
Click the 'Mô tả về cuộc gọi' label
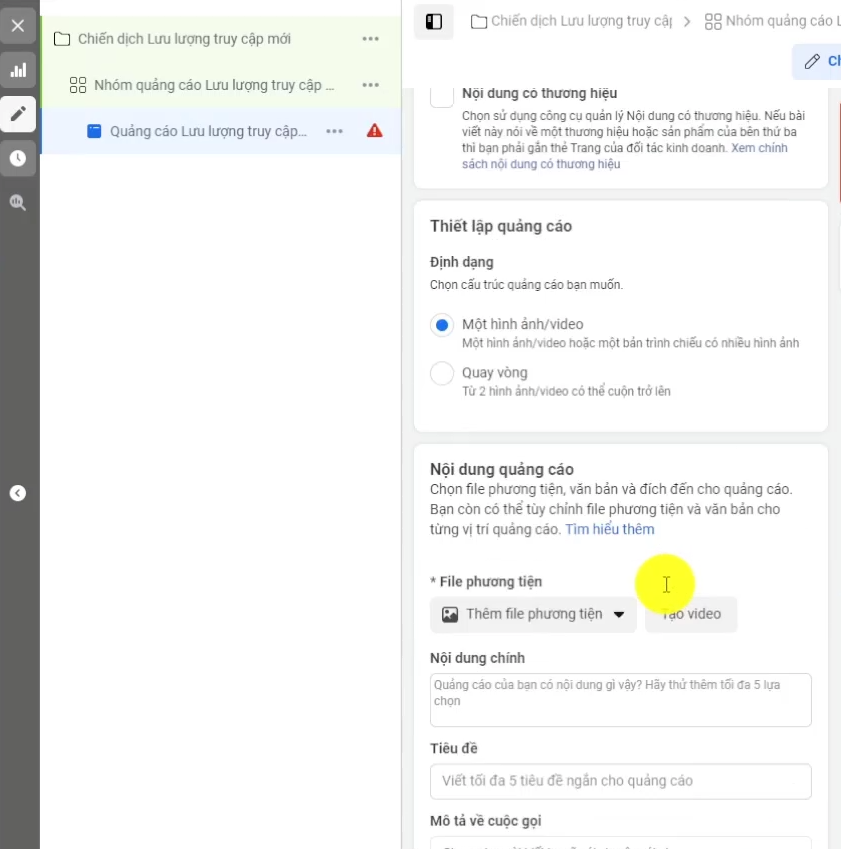tap(486, 821)
